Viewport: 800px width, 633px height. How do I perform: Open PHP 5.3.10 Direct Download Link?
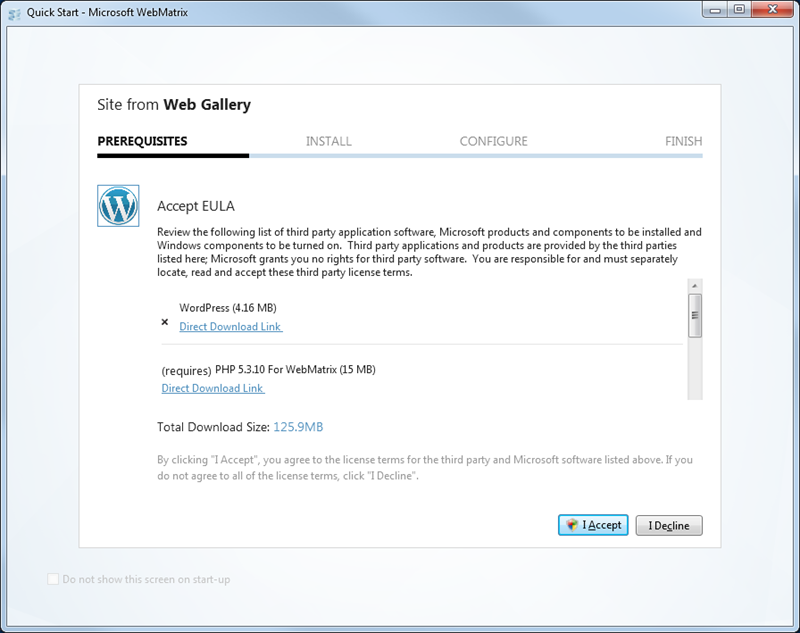point(213,388)
